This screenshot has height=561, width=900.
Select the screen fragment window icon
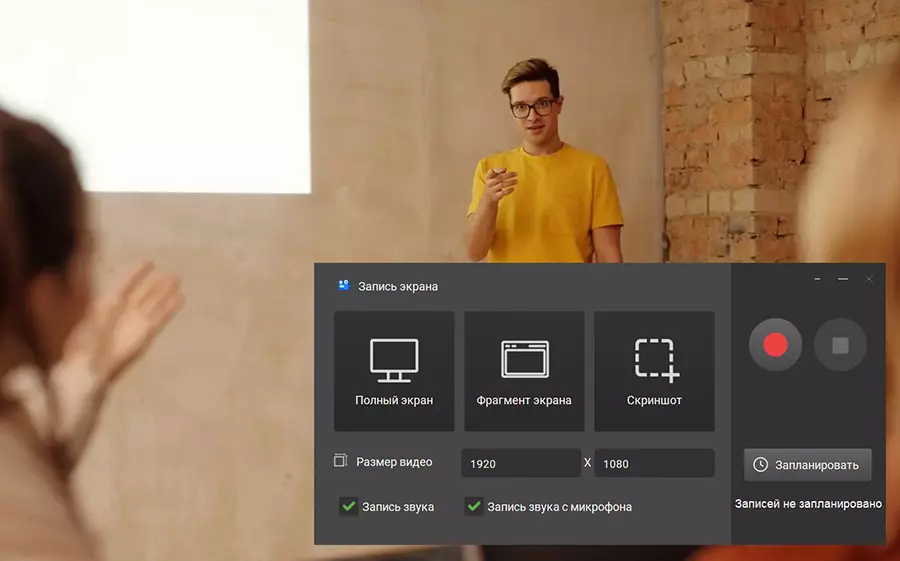[x=524, y=360]
